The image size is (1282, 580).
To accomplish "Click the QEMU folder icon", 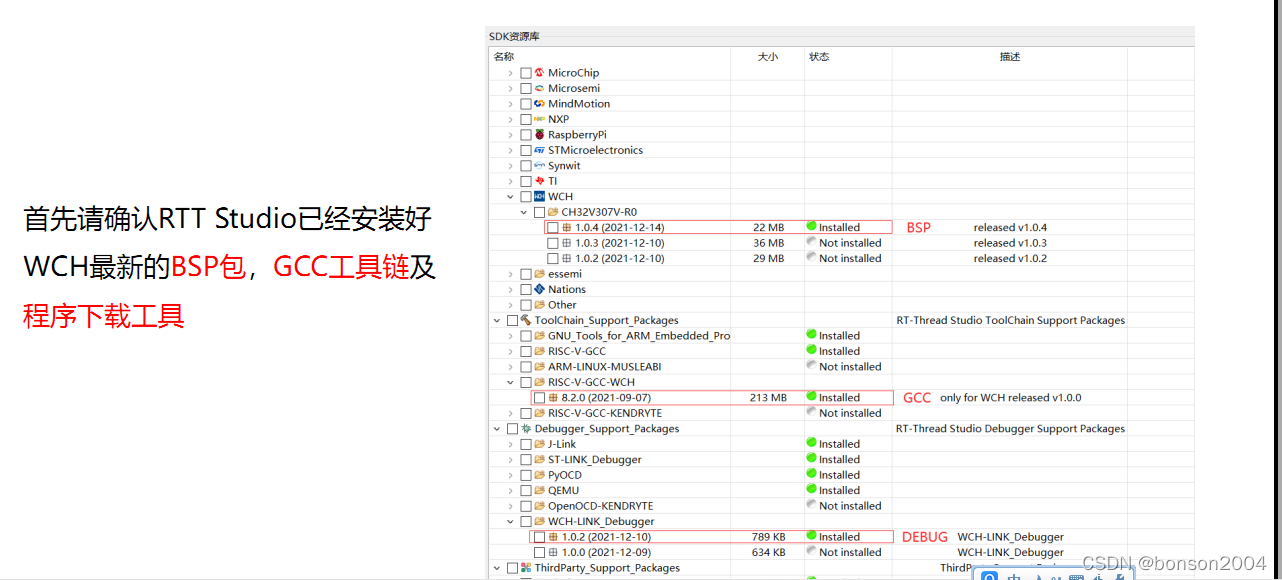I will 539,490.
